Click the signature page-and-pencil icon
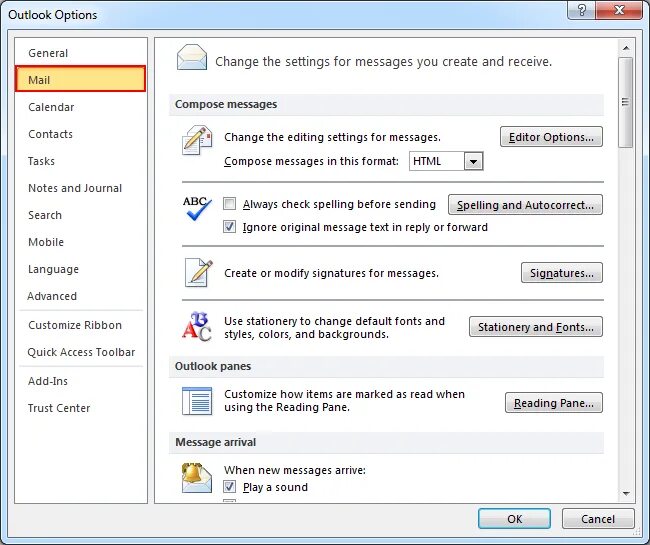 click(199, 272)
